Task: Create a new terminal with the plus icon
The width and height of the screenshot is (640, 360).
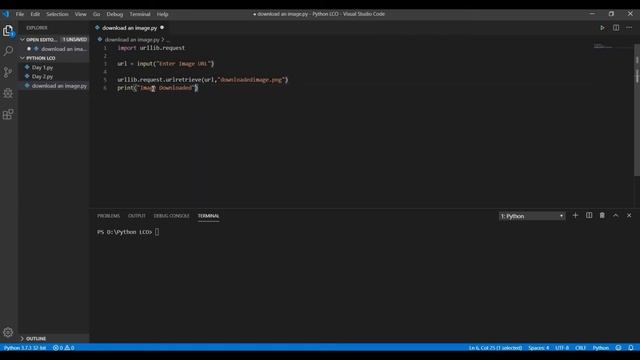Action: pyautogui.click(x=575, y=216)
